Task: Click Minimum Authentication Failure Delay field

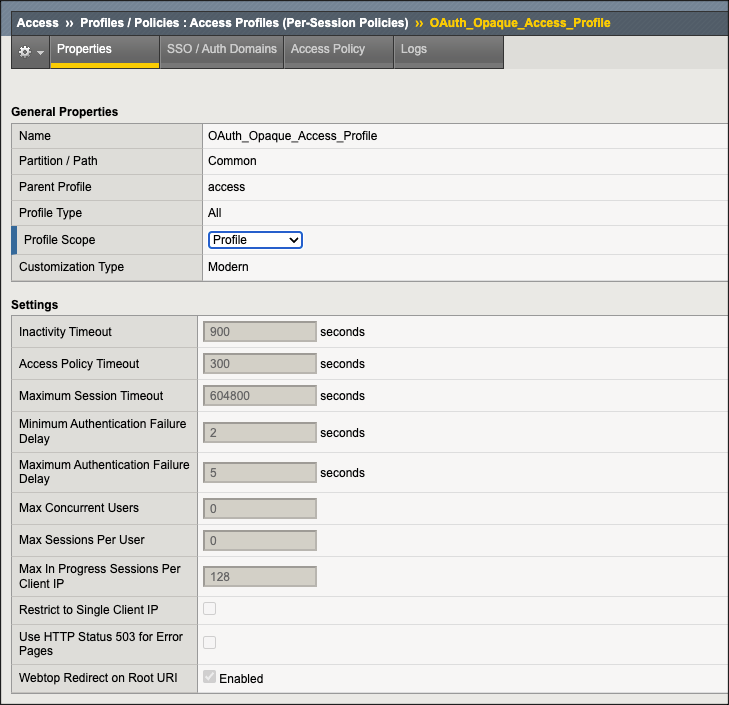Action: pyautogui.click(x=260, y=433)
